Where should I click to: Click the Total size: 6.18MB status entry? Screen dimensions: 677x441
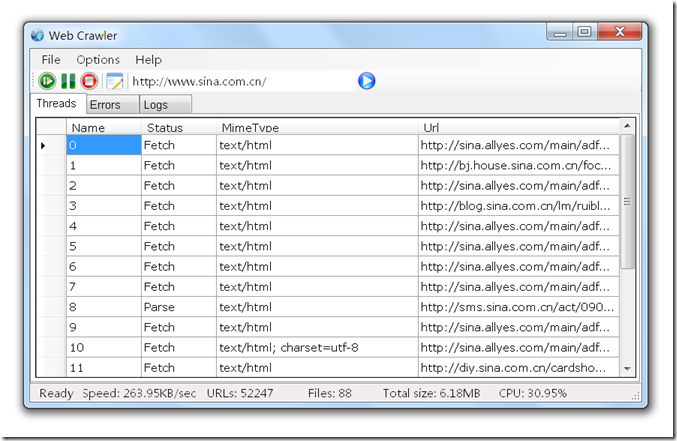coord(431,393)
